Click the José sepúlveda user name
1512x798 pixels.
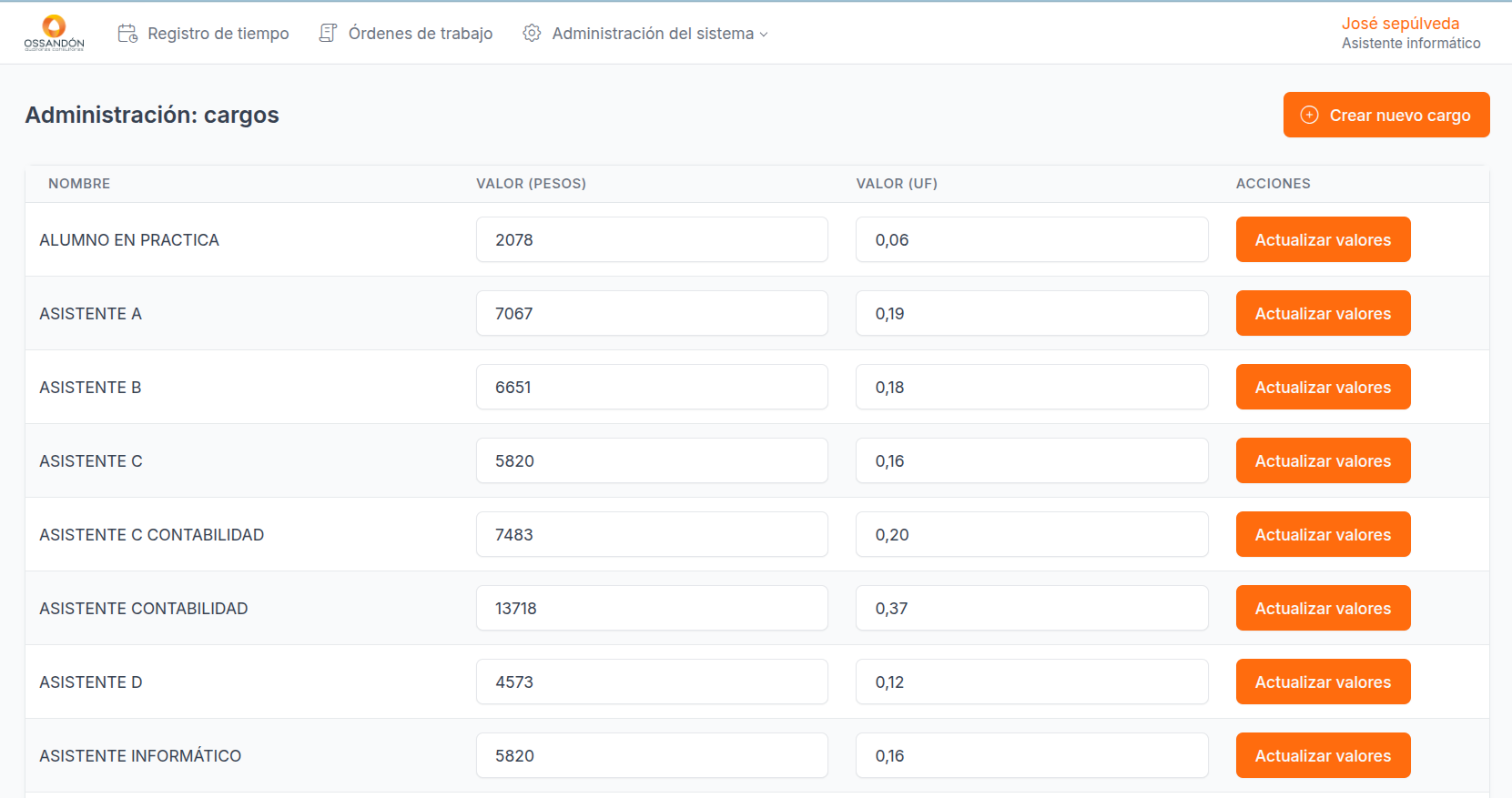pyautogui.click(x=1400, y=24)
